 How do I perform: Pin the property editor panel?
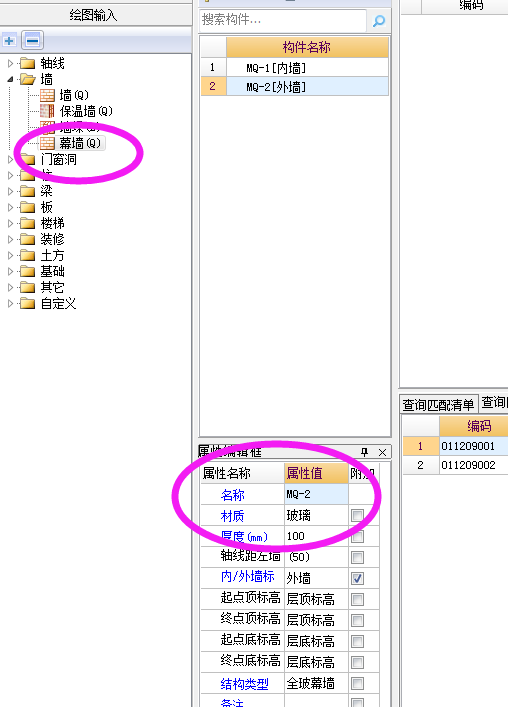(365, 452)
